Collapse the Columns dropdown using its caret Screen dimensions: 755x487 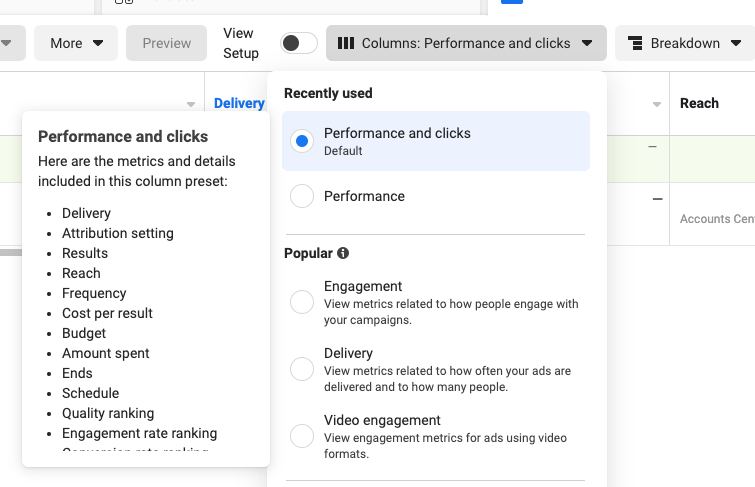pyautogui.click(x=587, y=43)
